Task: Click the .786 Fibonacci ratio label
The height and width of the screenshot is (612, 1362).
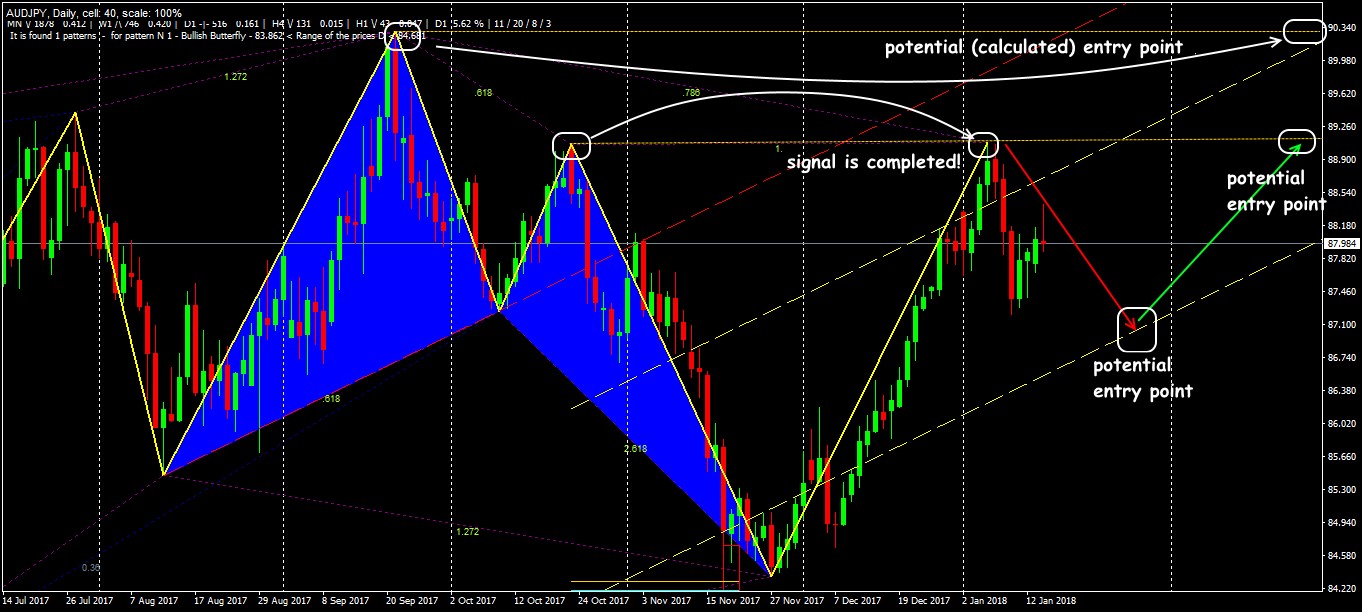Action: (x=690, y=93)
